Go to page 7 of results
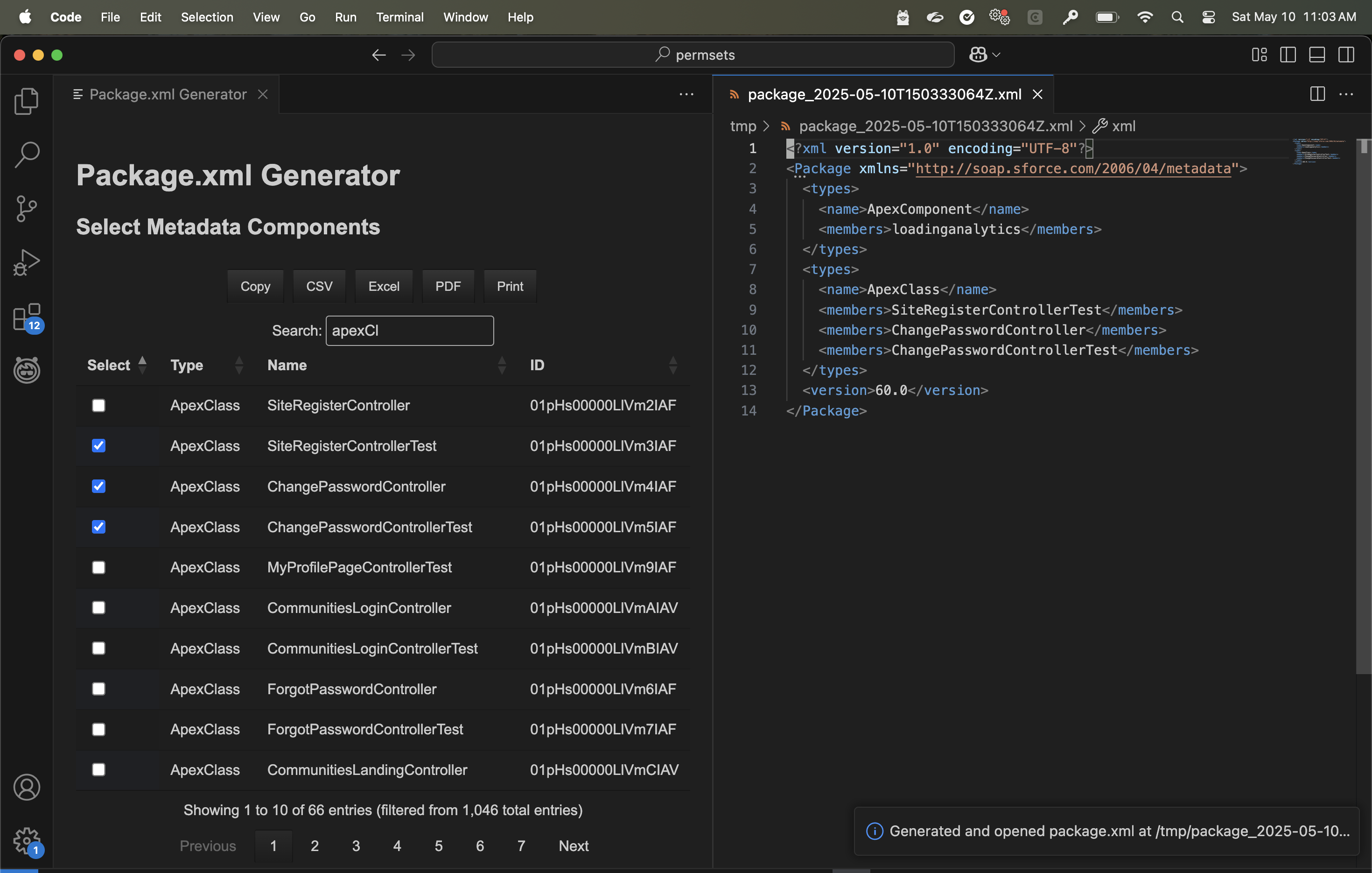 521,845
